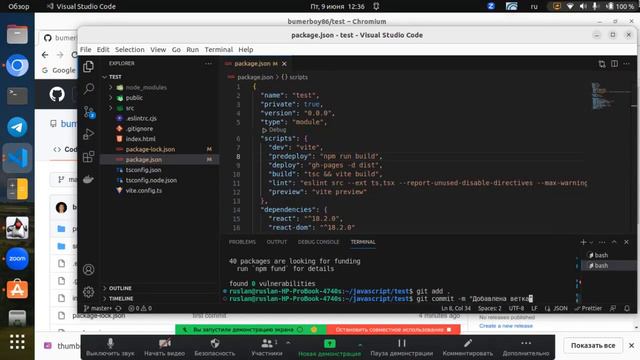Open the Search view in activity bar
The image size is (640, 360).
(89, 89)
